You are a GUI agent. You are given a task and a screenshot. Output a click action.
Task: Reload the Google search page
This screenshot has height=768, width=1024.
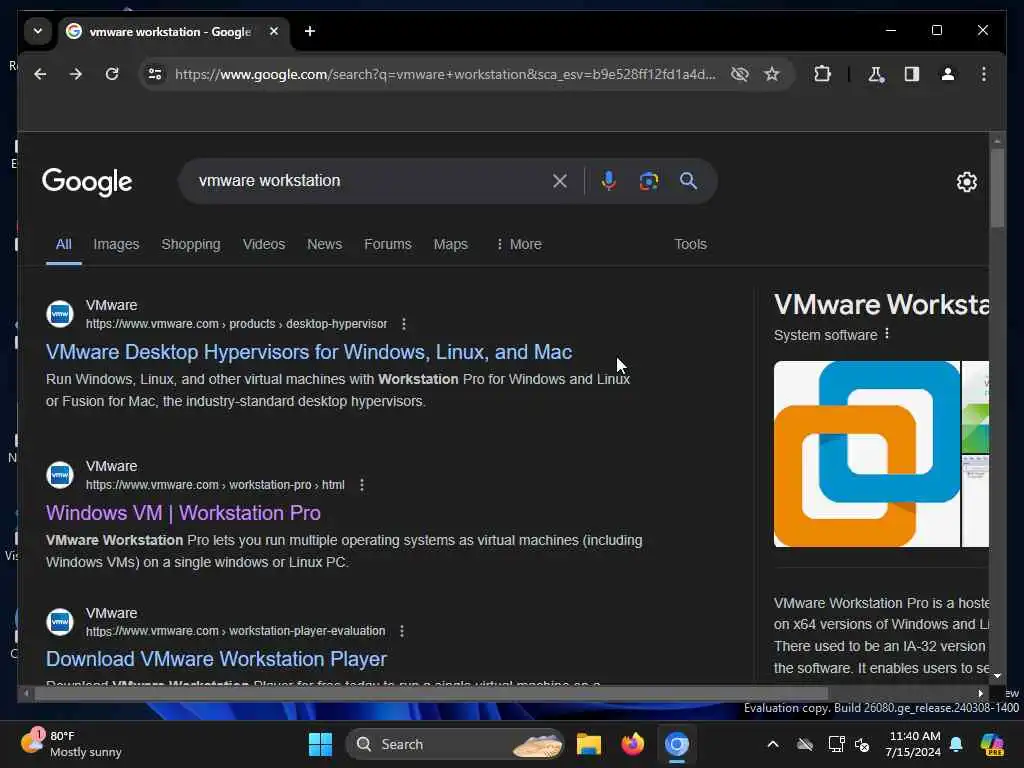112,74
